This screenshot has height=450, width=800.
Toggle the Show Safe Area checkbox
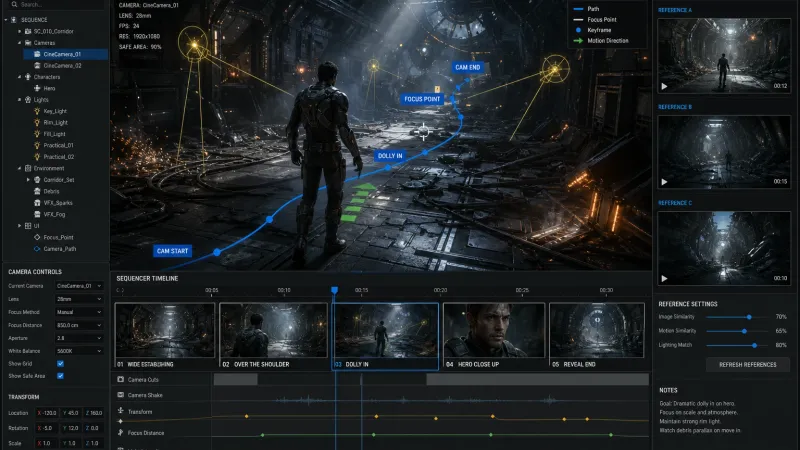click(x=60, y=376)
